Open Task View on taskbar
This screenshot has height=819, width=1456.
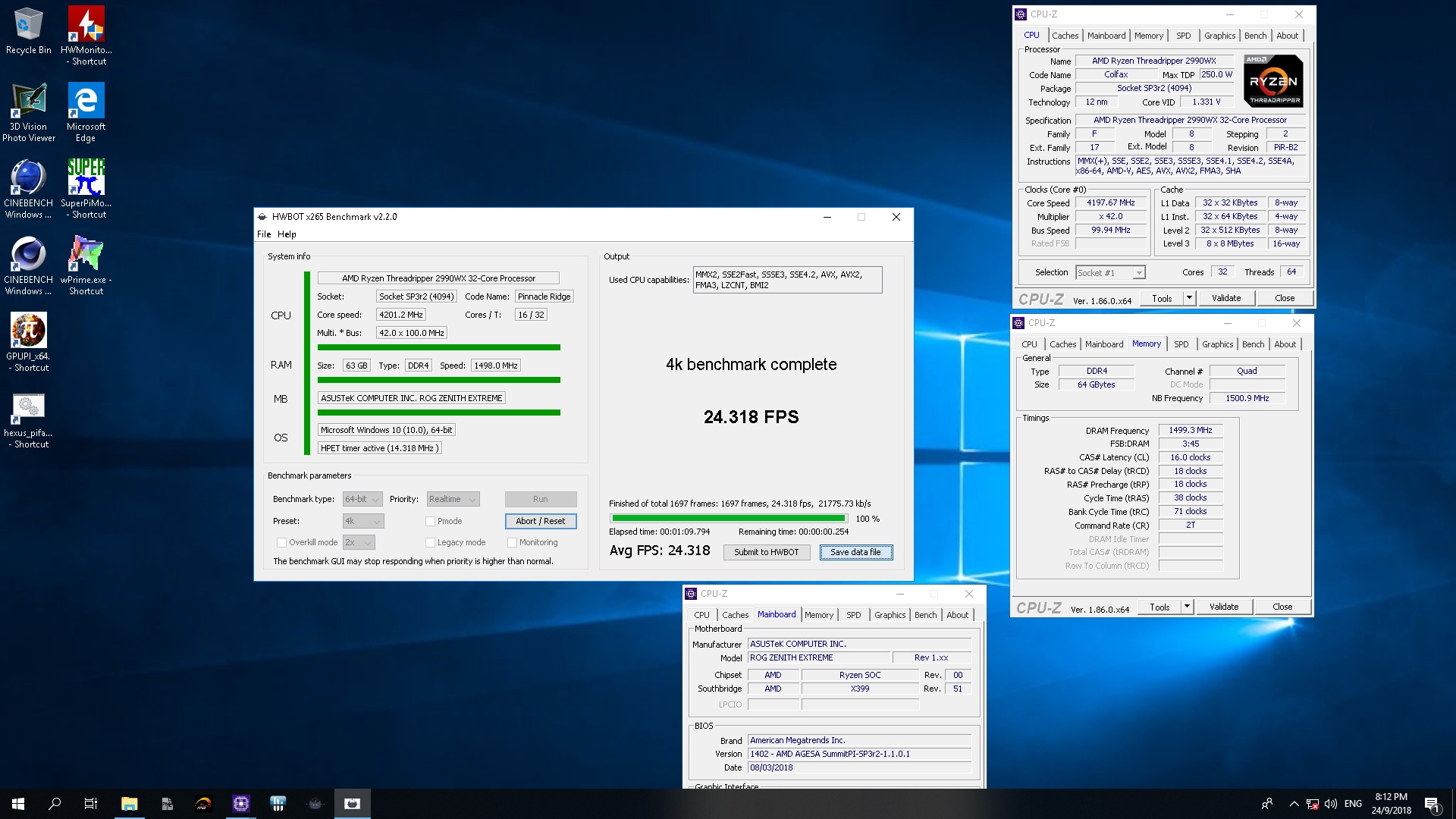click(91, 804)
